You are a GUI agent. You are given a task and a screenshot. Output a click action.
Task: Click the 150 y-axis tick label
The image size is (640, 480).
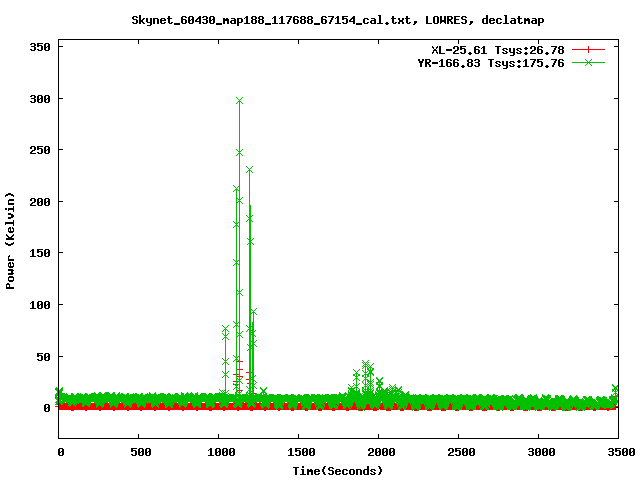click(40, 253)
